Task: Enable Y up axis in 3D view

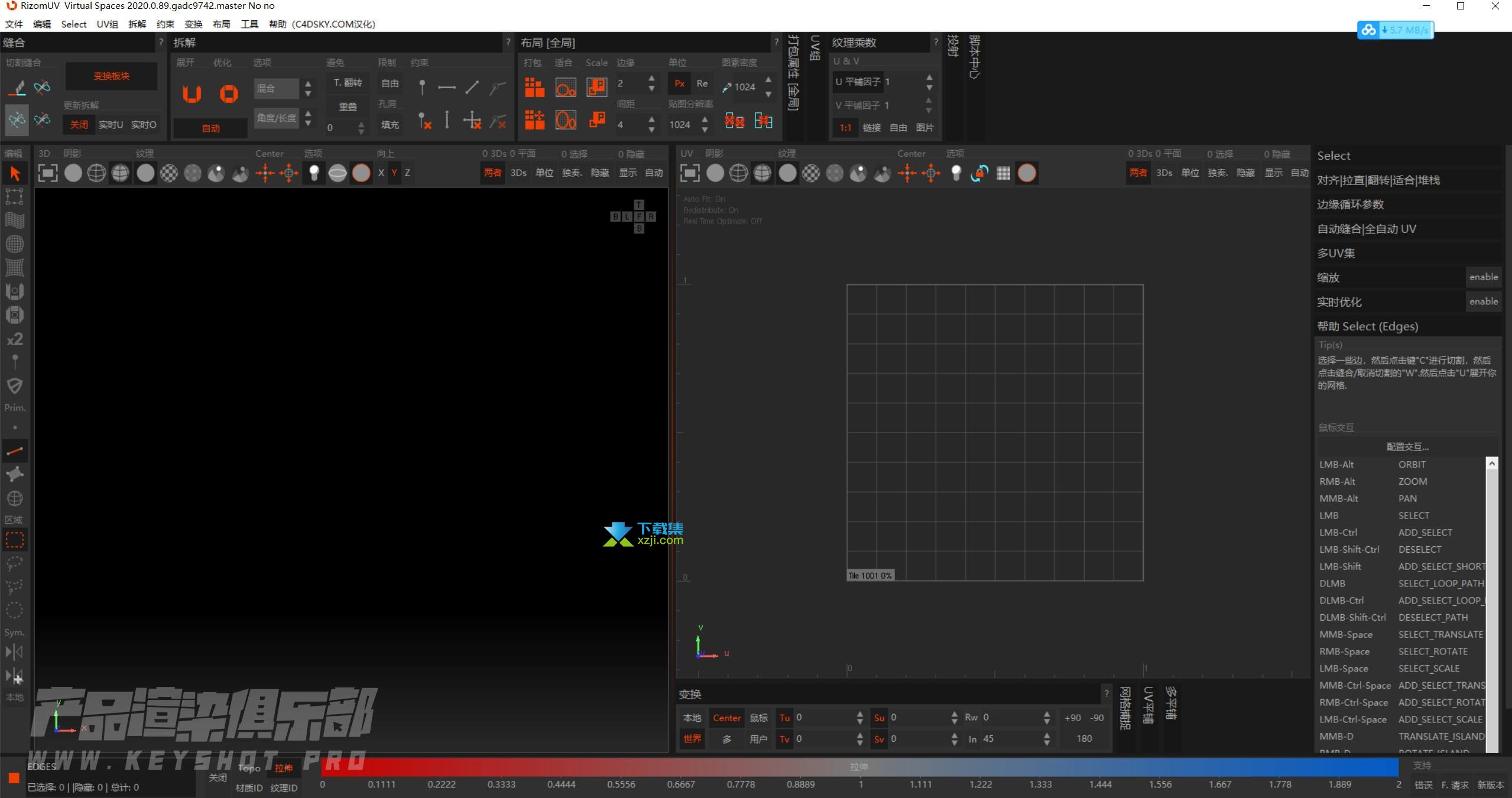Action: tap(394, 173)
